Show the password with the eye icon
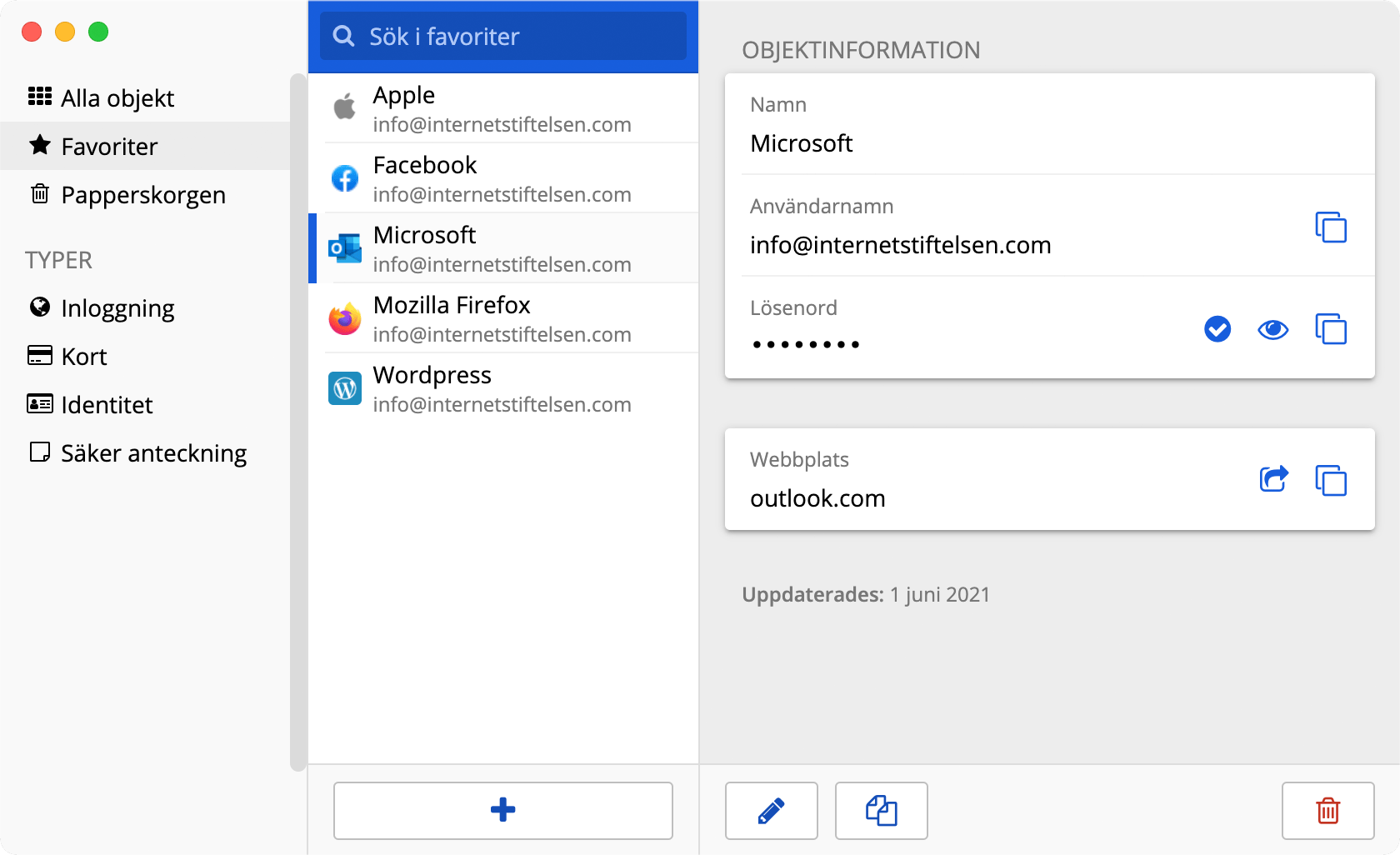 1272,330
